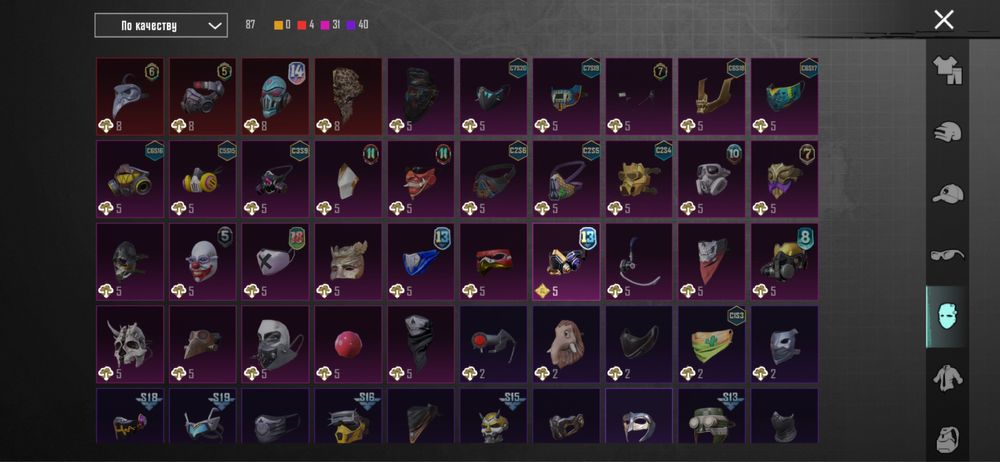Open the backpack category icon

948,439
